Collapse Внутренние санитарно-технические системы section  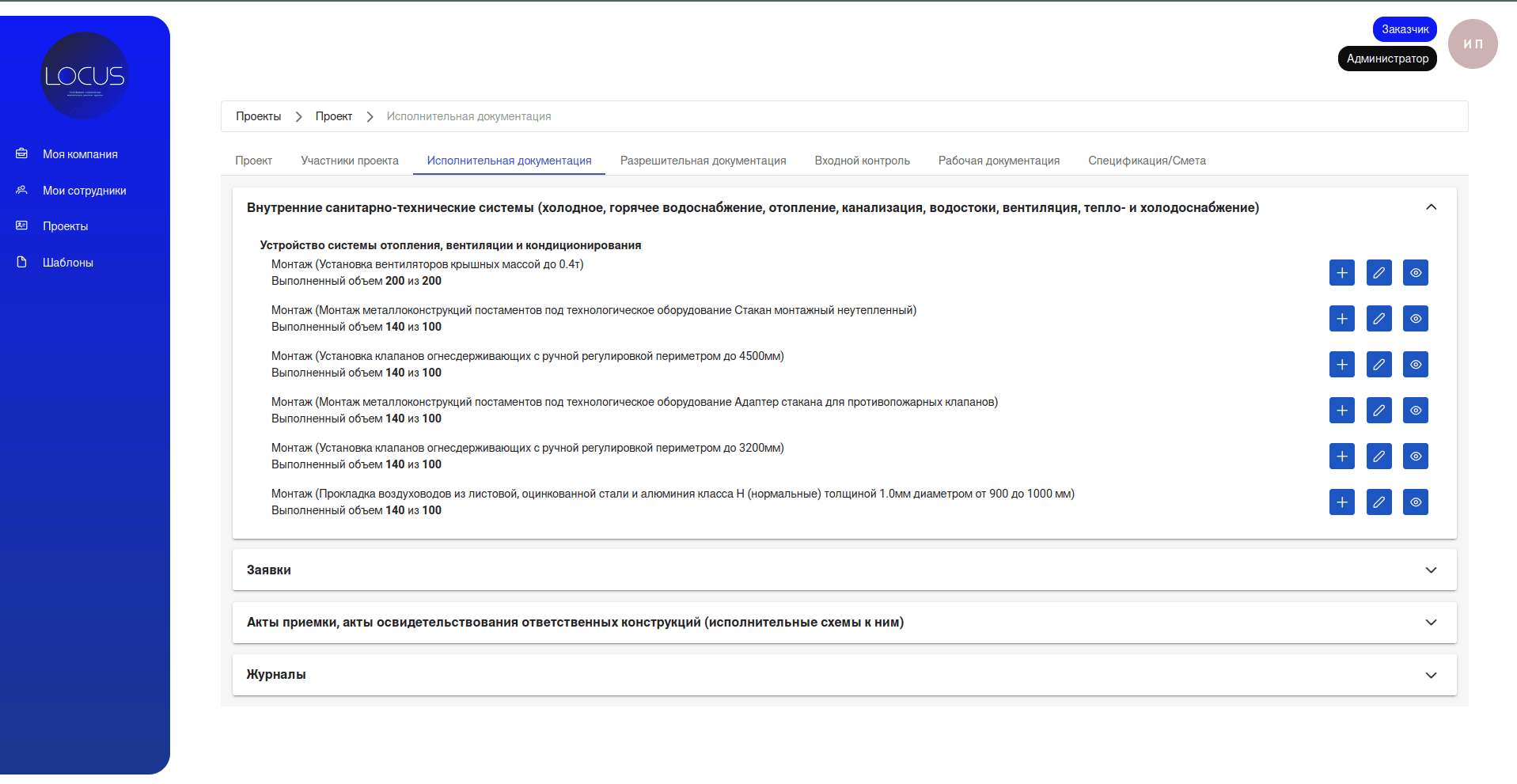coord(1430,207)
